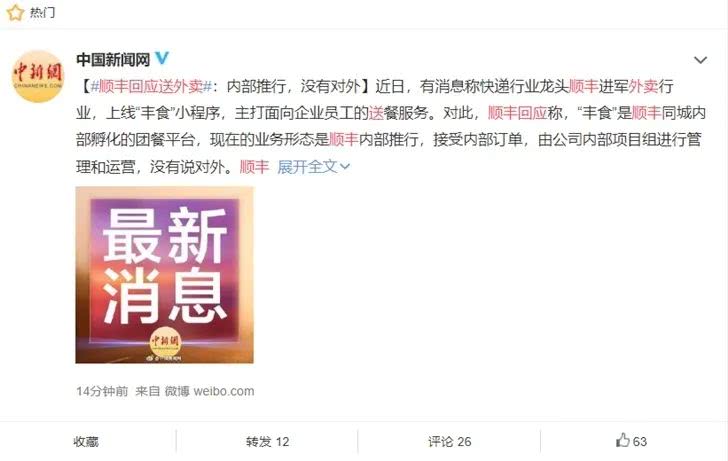Click the 微博 weibo.com source link
This screenshot has width=728, height=461.
[209, 391]
